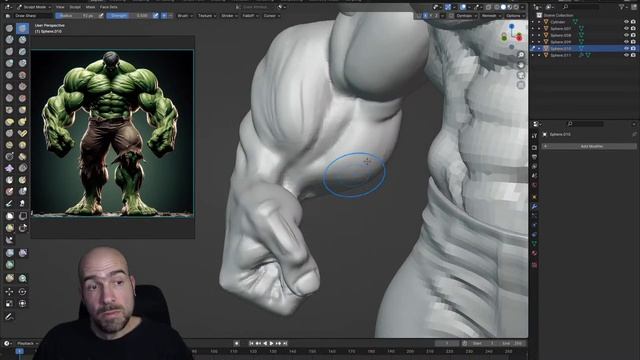Open the Face Sets menu
The height and width of the screenshot is (360, 640).
[x=109, y=7]
